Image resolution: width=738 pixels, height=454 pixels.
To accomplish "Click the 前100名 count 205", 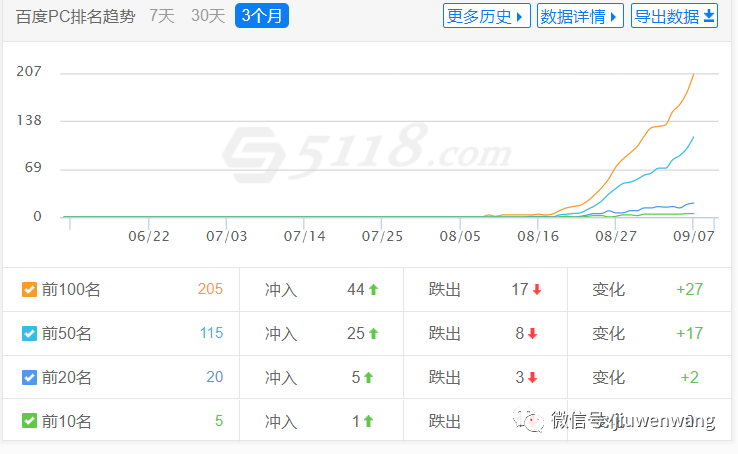I will coord(210,289).
